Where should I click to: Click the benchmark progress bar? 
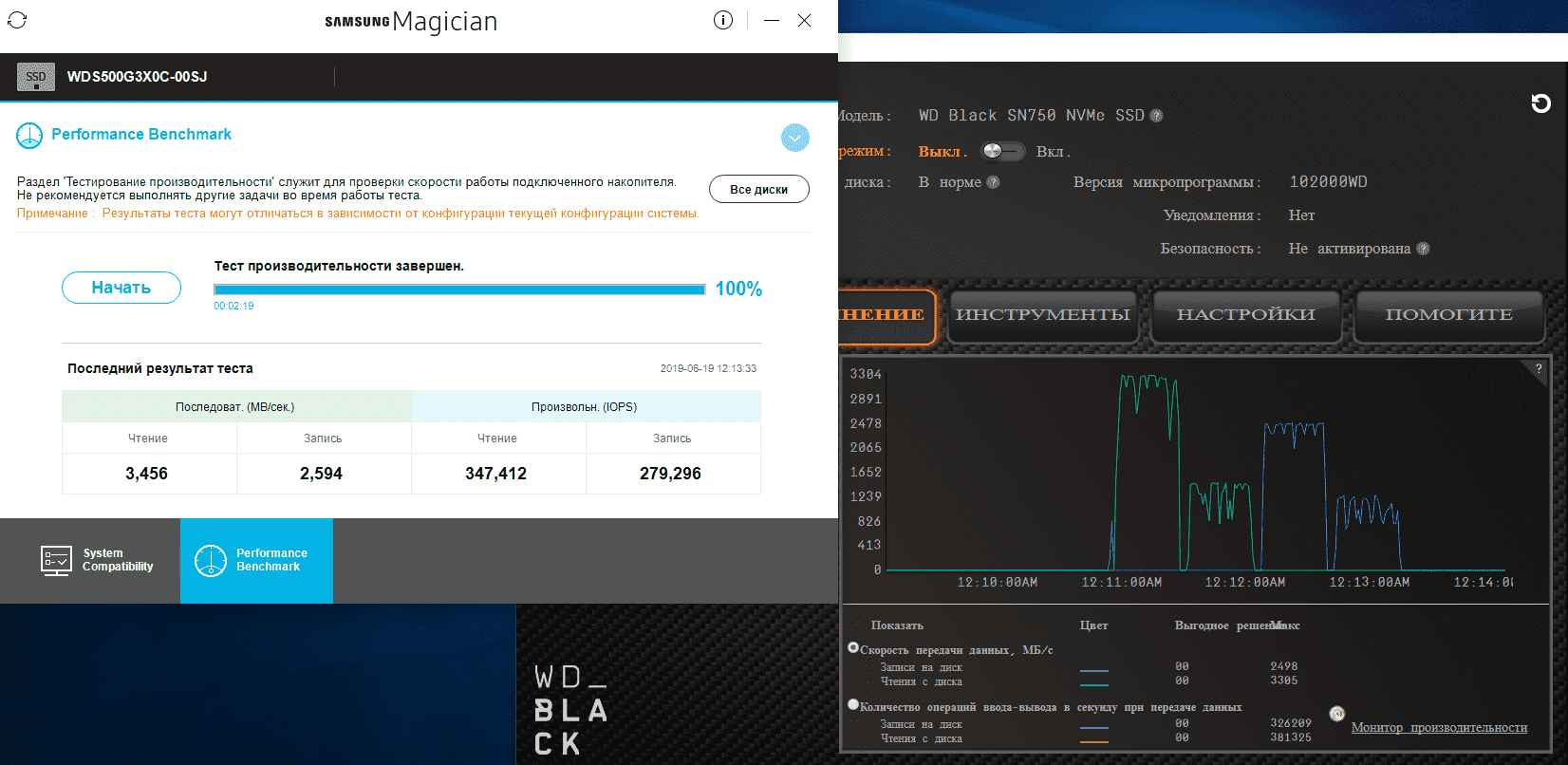click(x=459, y=289)
